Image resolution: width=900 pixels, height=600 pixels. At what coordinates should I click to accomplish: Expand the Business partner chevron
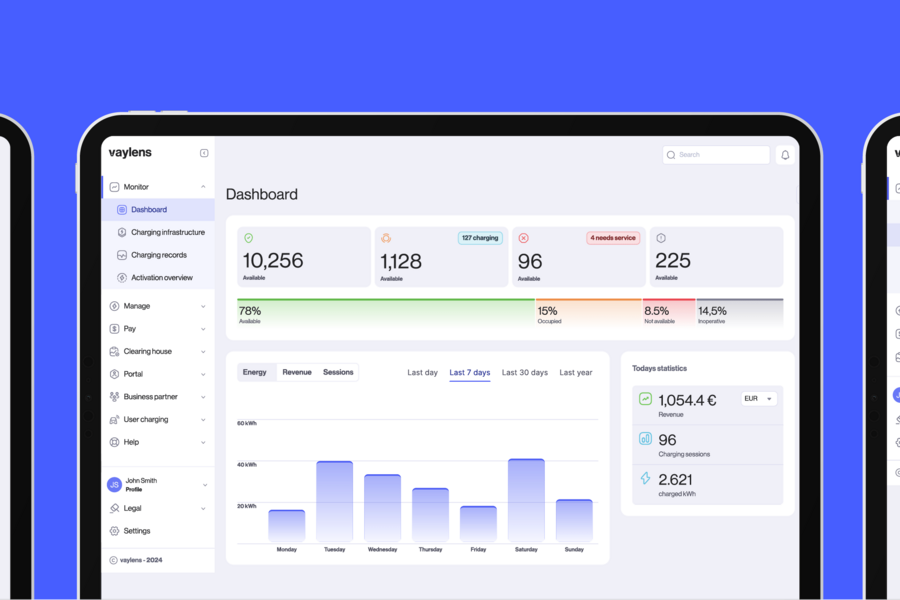(203, 397)
